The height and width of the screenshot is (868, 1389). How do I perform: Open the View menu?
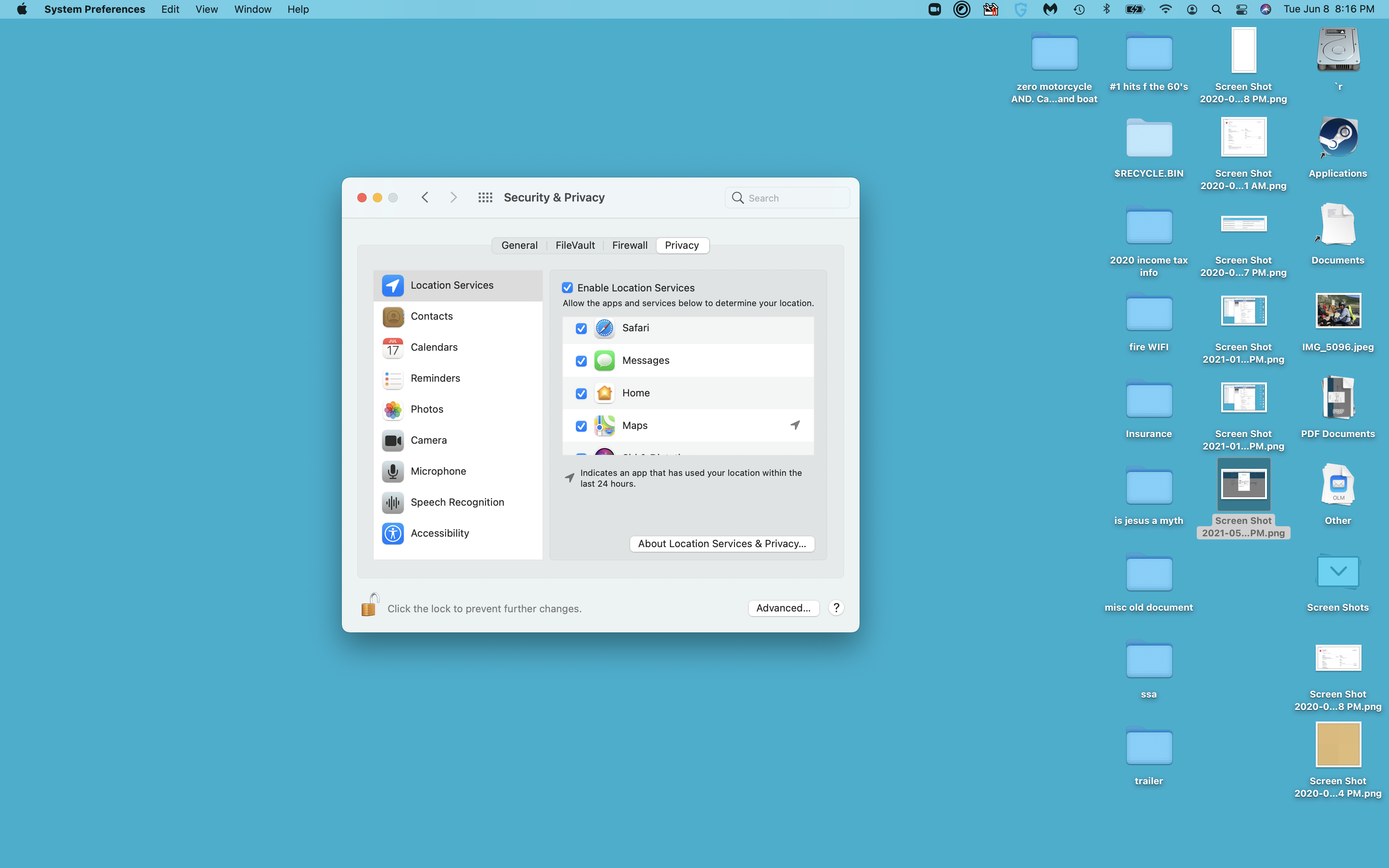click(x=206, y=9)
